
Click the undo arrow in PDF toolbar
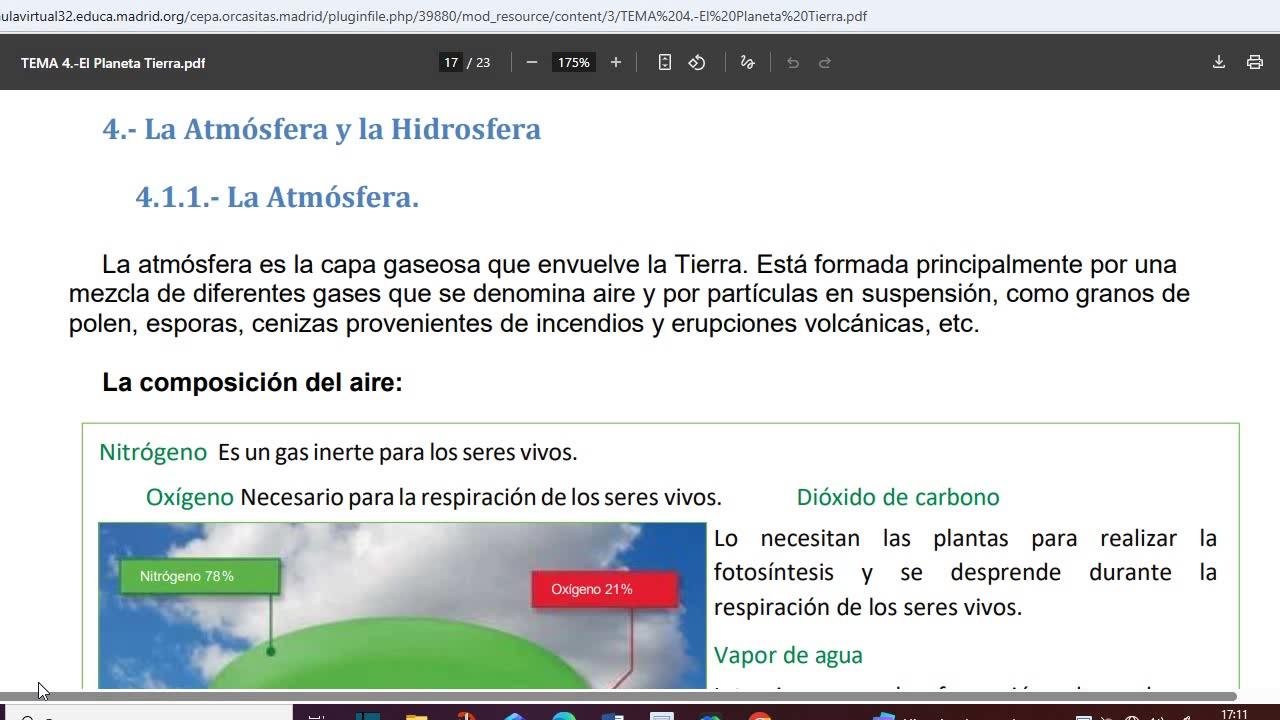pyautogui.click(x=793, y=62)
